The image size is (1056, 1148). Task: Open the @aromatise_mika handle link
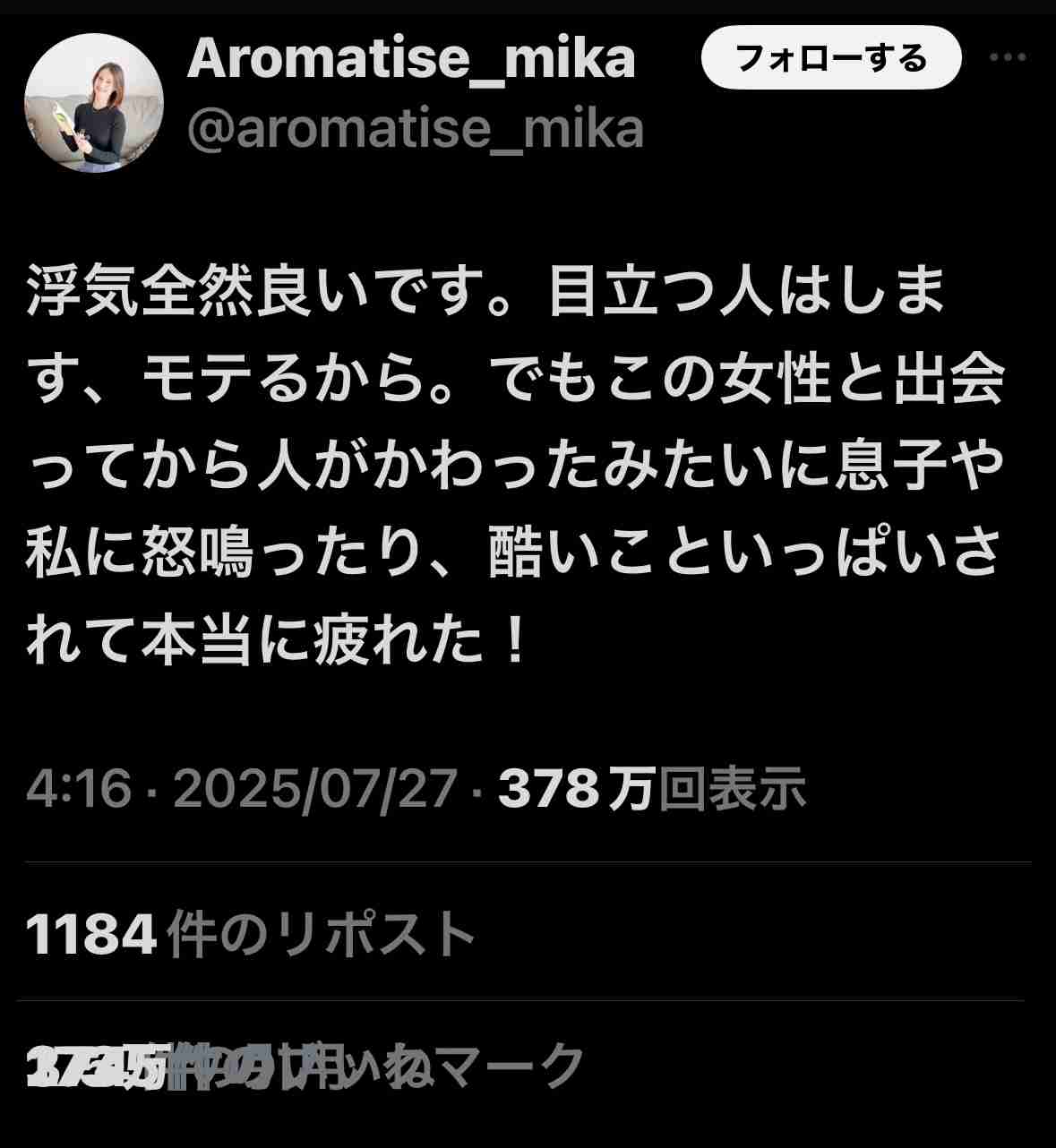coord(416,129)
